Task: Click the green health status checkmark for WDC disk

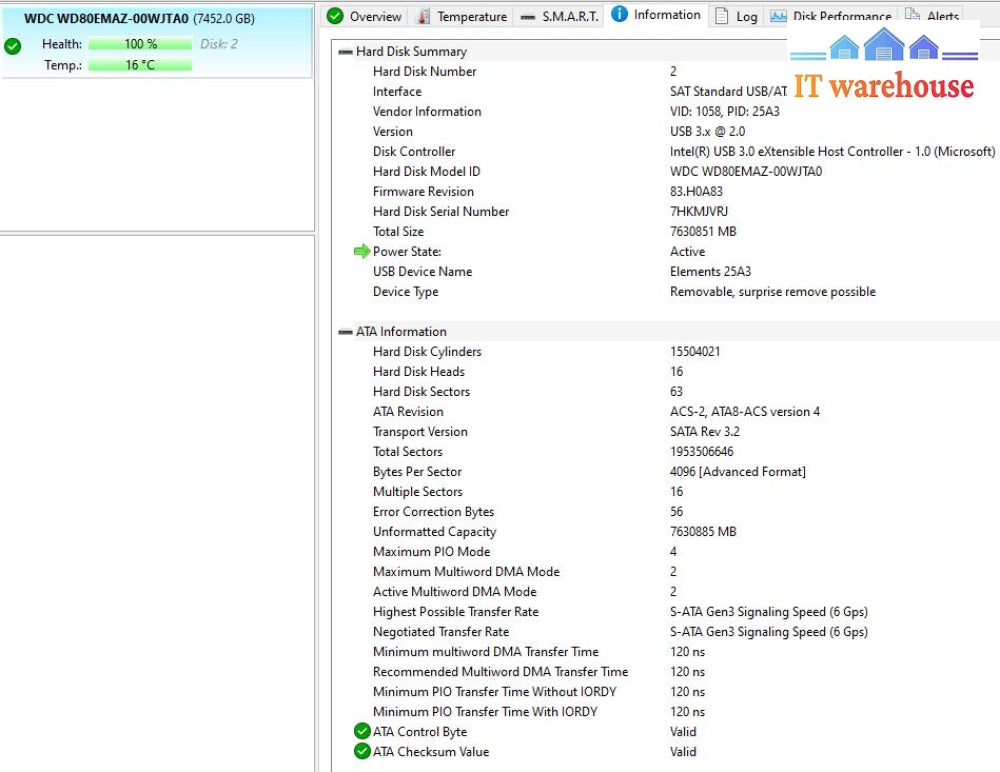Action: tap(12, 45)
